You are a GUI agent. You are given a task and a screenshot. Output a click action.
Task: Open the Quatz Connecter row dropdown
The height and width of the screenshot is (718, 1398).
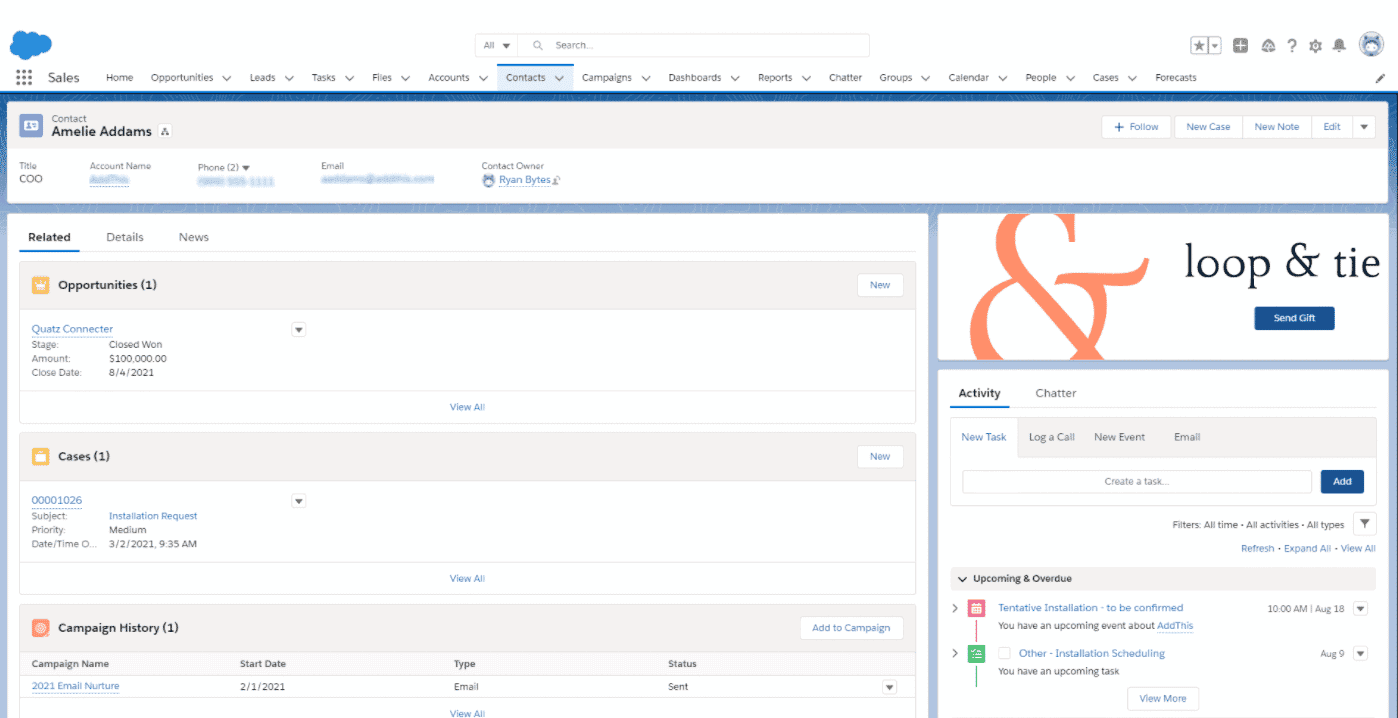pyautogui.click(x=298, y=329)
